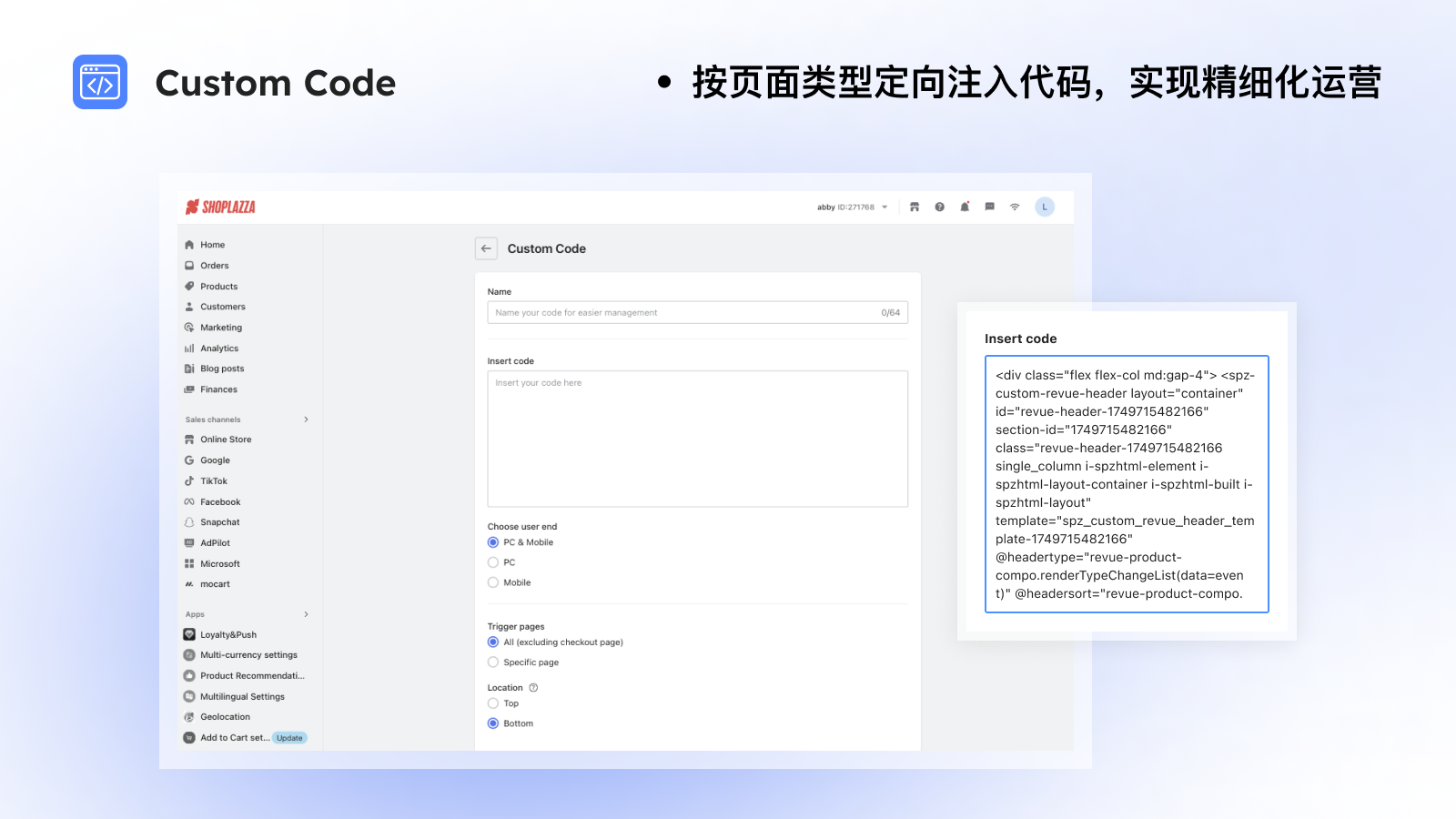Click inside the example Insert code box
Screen dimensions: 1456x819
[x=1127, y=484]
